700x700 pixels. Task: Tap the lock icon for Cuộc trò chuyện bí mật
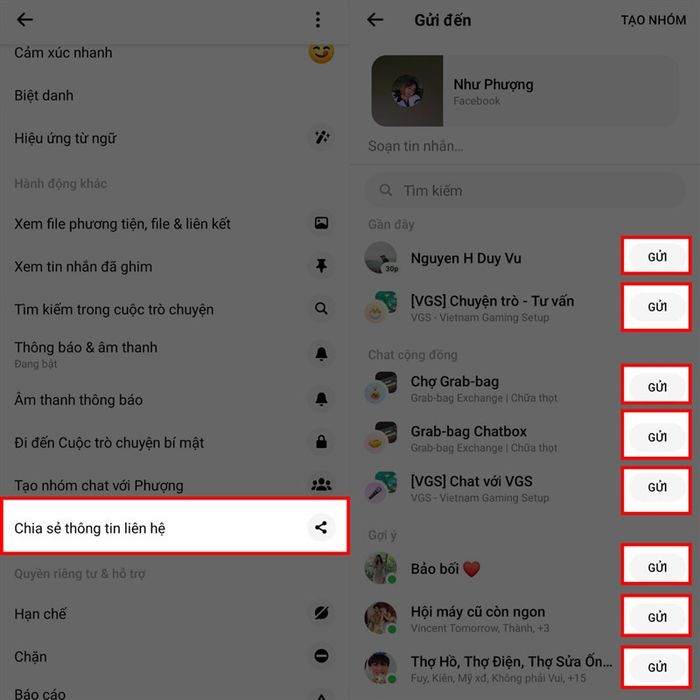(x=321, y=442)
